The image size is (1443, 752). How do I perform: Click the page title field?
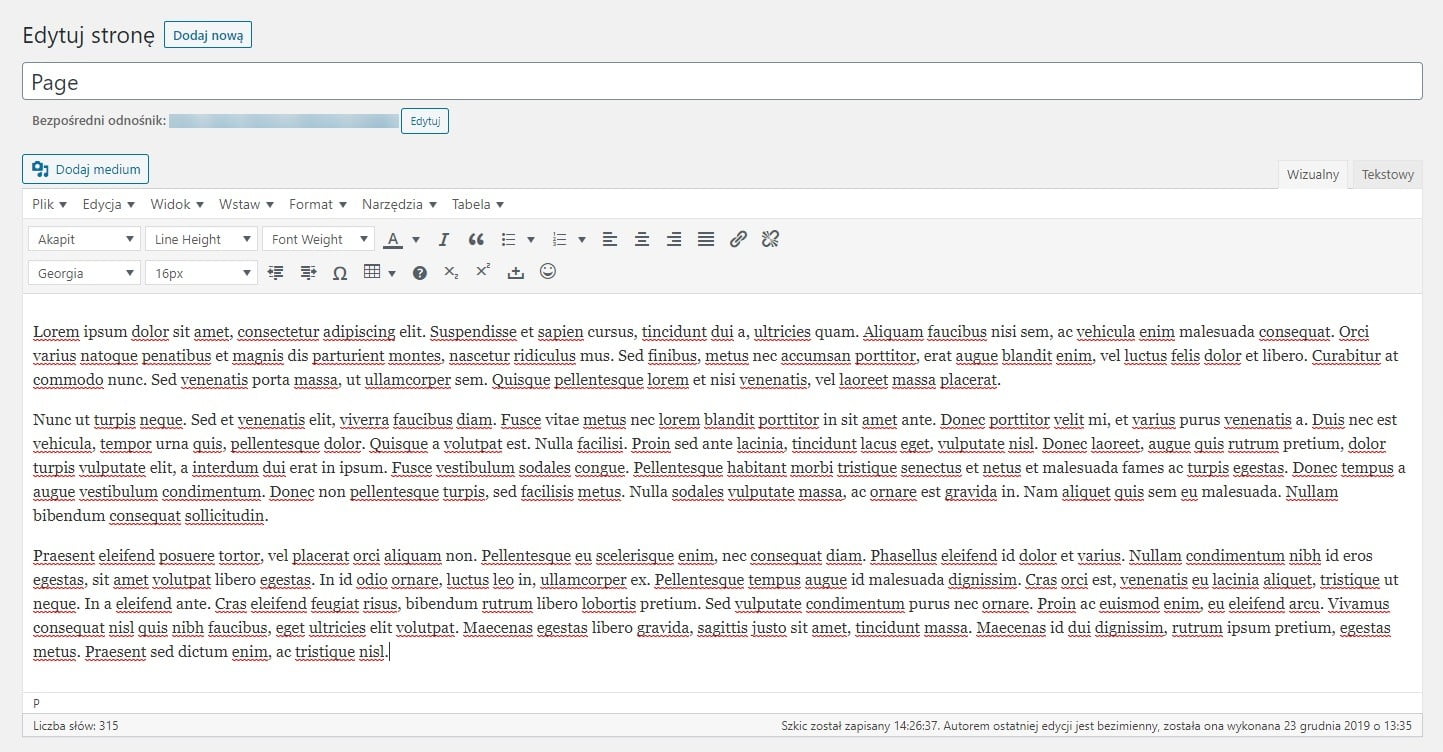(x=721, y=82)
